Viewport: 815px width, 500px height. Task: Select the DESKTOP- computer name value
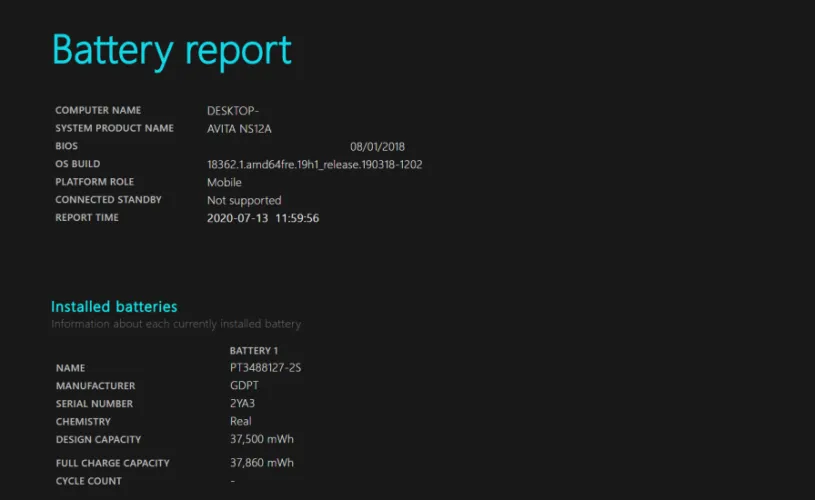pos(233,111)
